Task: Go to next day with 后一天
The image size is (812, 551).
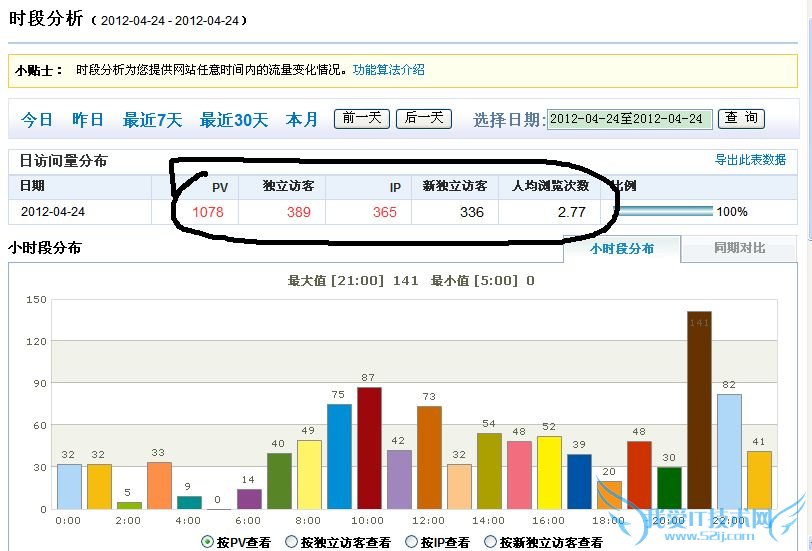Action: point(424,118)
